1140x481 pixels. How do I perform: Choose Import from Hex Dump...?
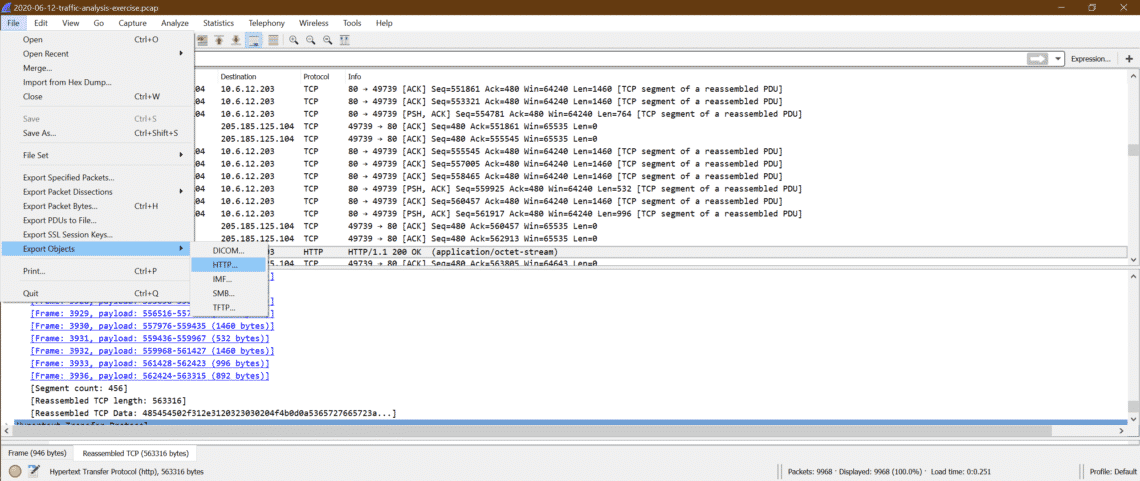point(97,82)
